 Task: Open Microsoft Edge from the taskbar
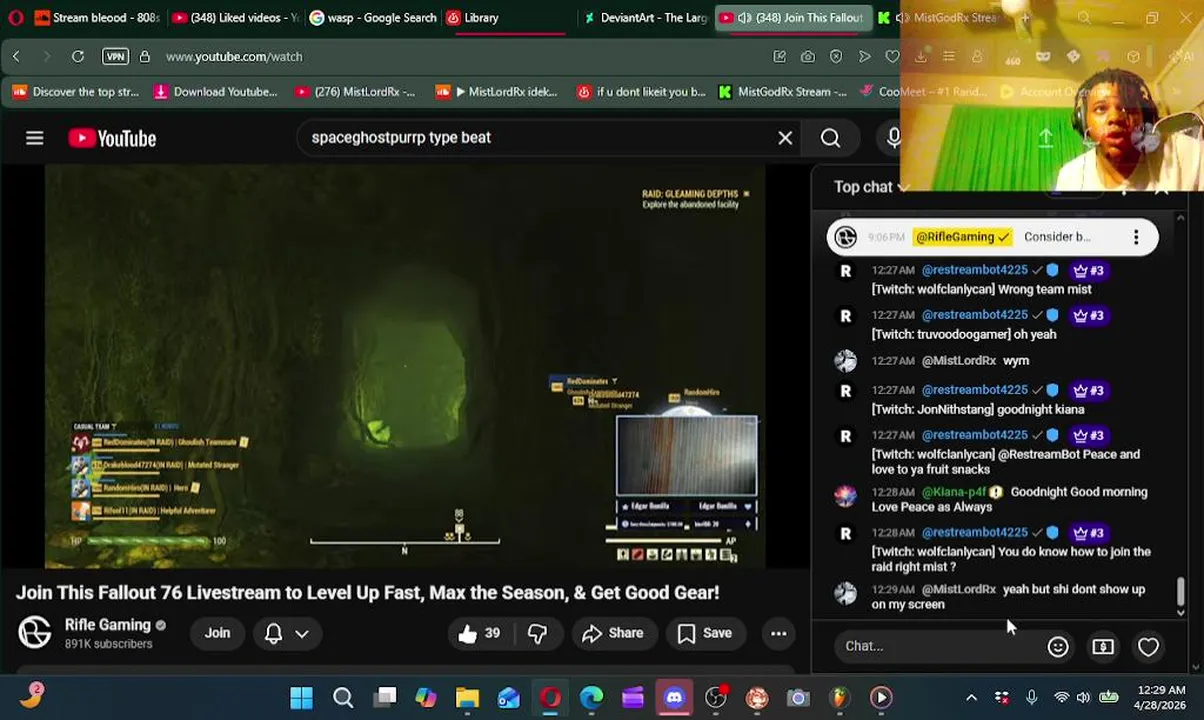point(591,697)
